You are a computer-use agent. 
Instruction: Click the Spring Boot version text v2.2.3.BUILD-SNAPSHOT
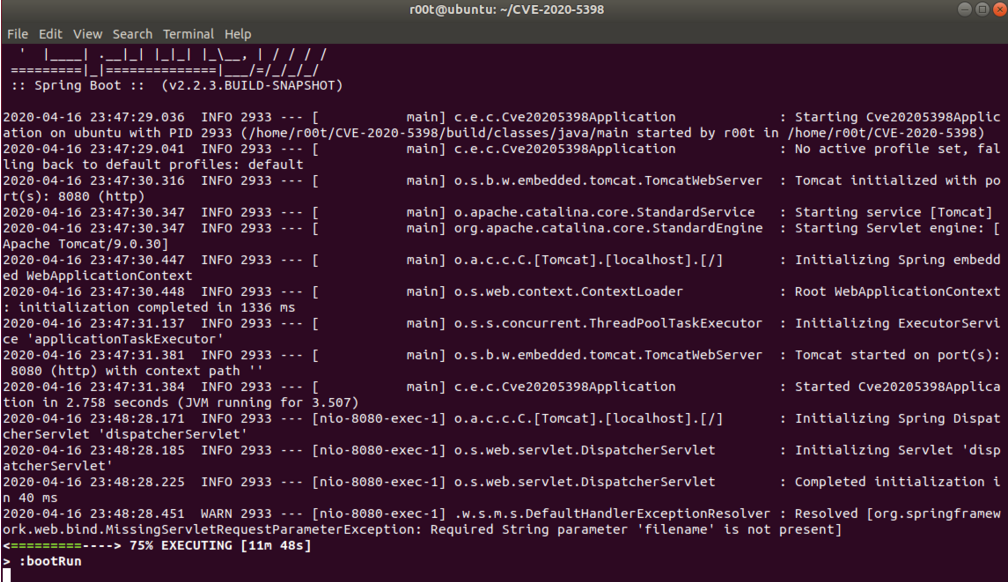click(252, 86)
